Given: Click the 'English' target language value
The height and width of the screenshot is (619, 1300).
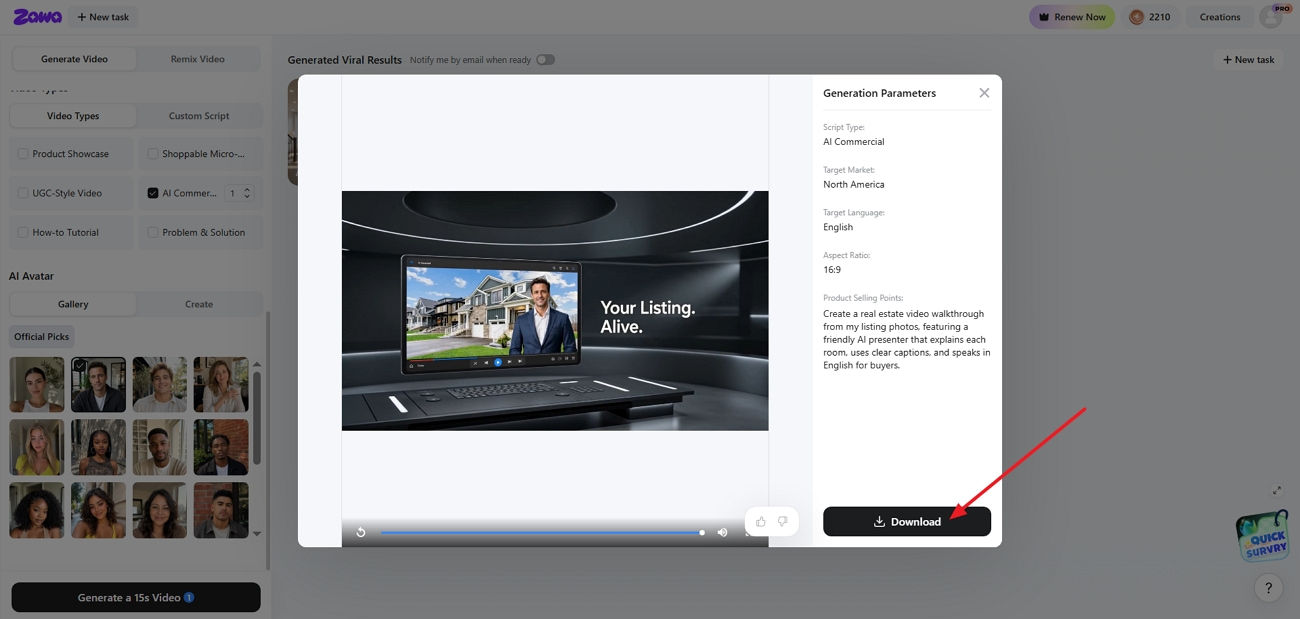Looking at the screenshot, I should point(838,227).
